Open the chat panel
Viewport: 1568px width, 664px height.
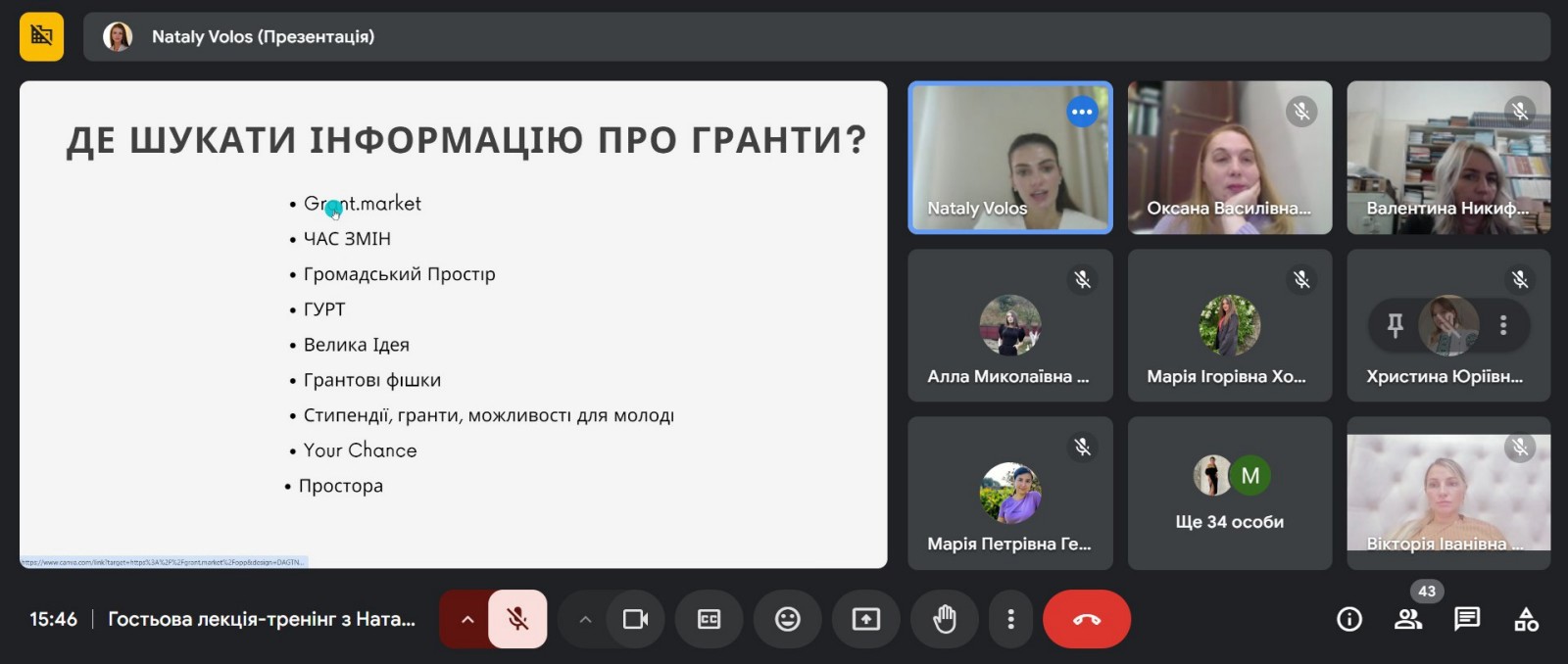pyautogui.click(x=1467, y=619)
